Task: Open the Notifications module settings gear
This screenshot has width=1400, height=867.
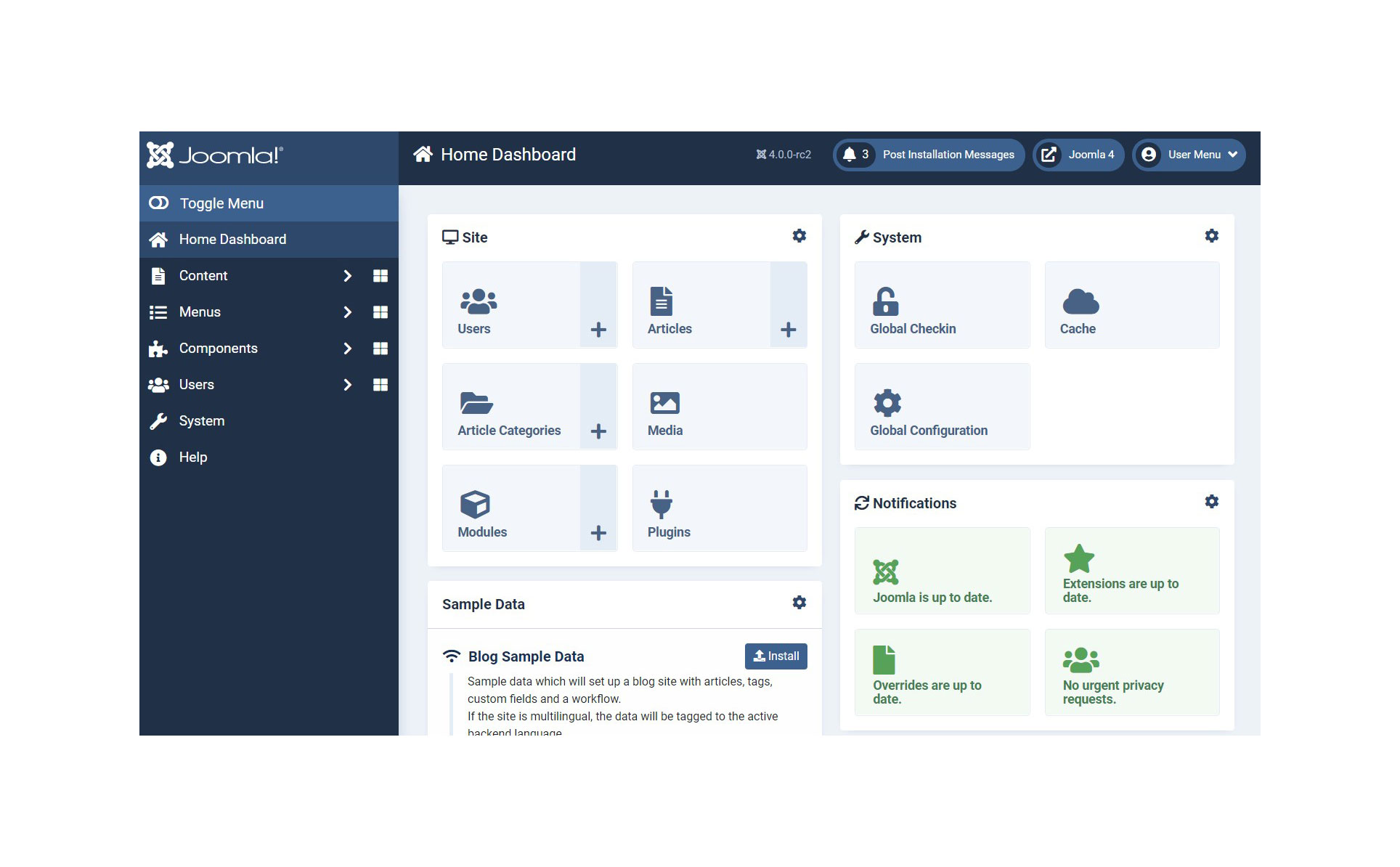Action: pos(1212,502)
